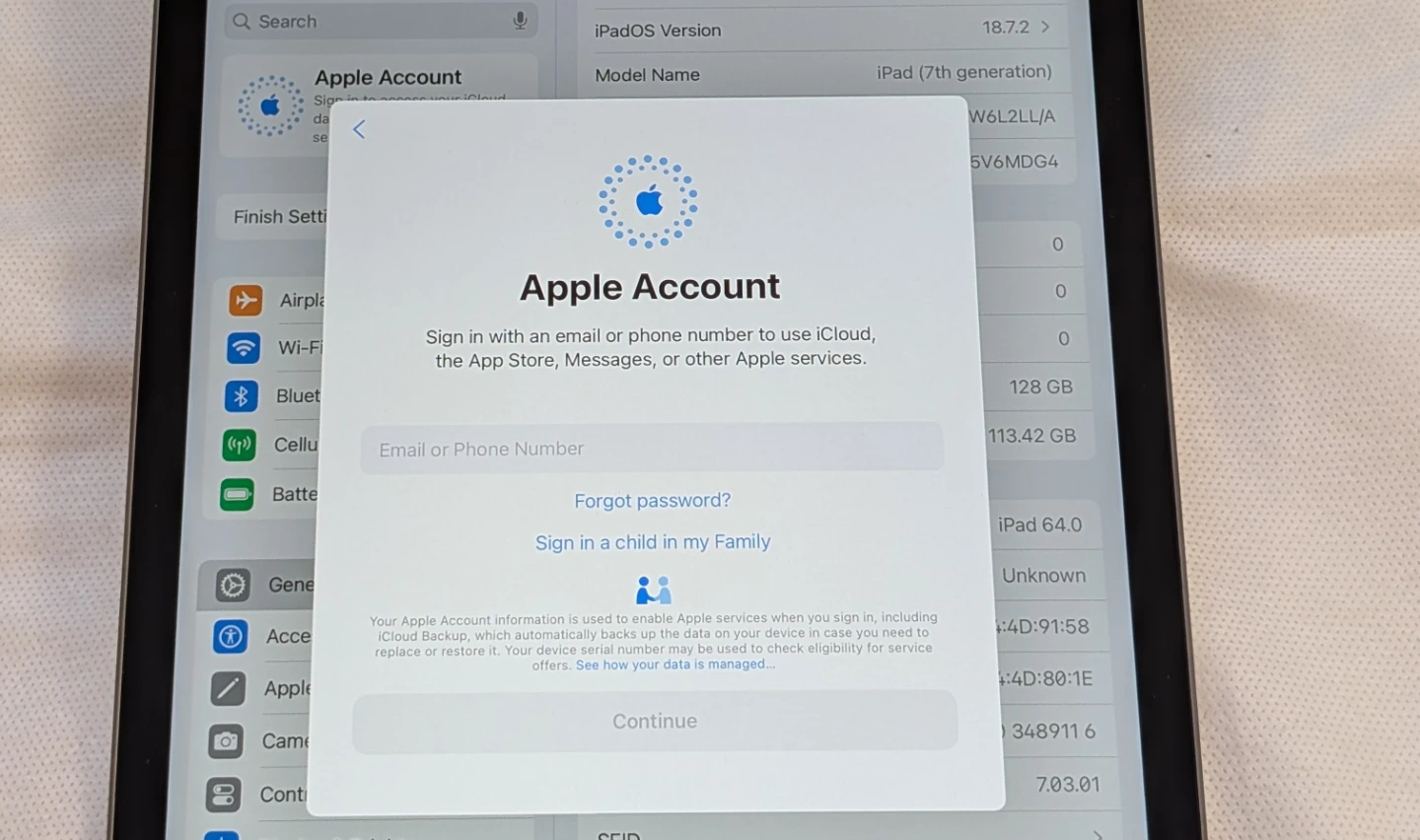The height and width of the screenshot is (840, 1420).
Task: Tap the microphone dictation icon in Search
Action: pos(520,21)
